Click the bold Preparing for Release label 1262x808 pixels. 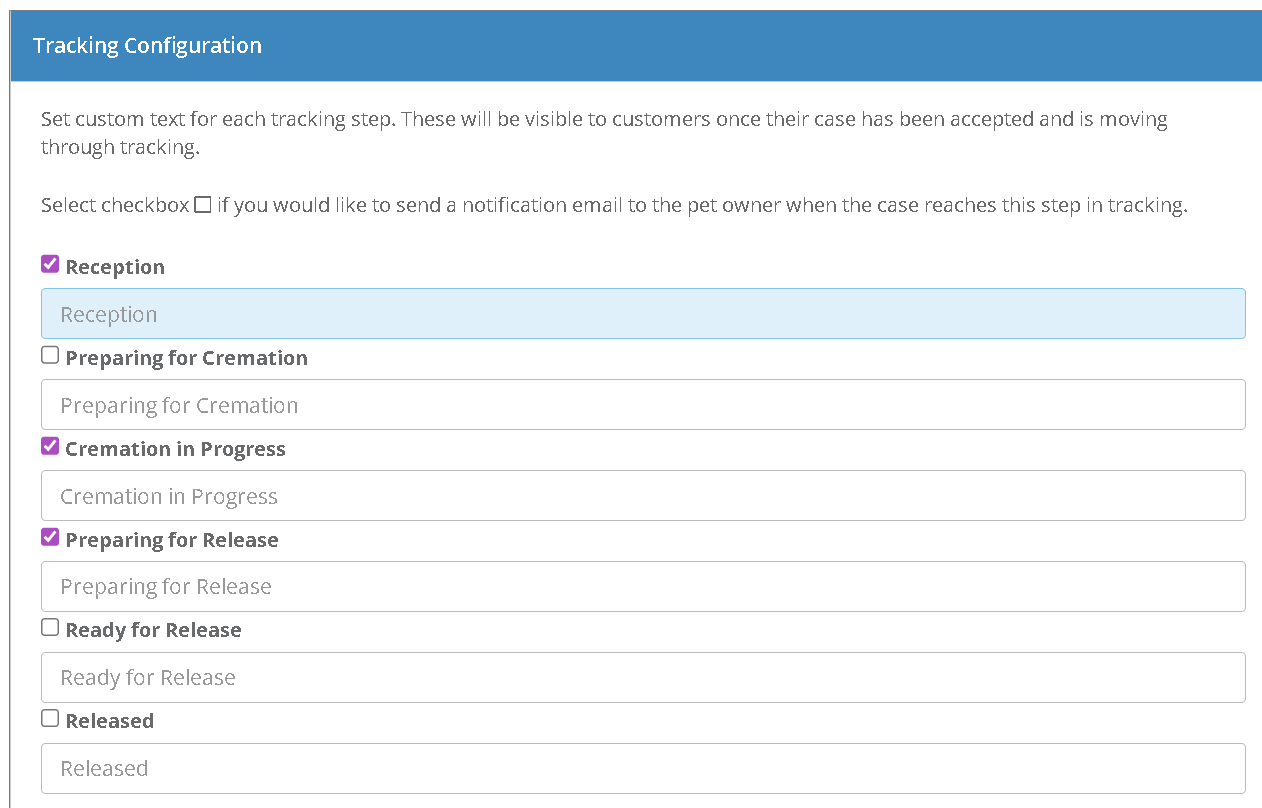[172, 540]
